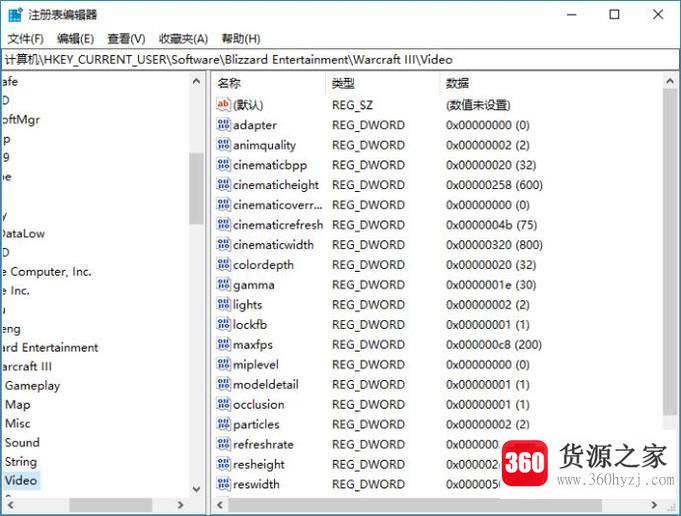Select the Misc key in the tree

18,423
